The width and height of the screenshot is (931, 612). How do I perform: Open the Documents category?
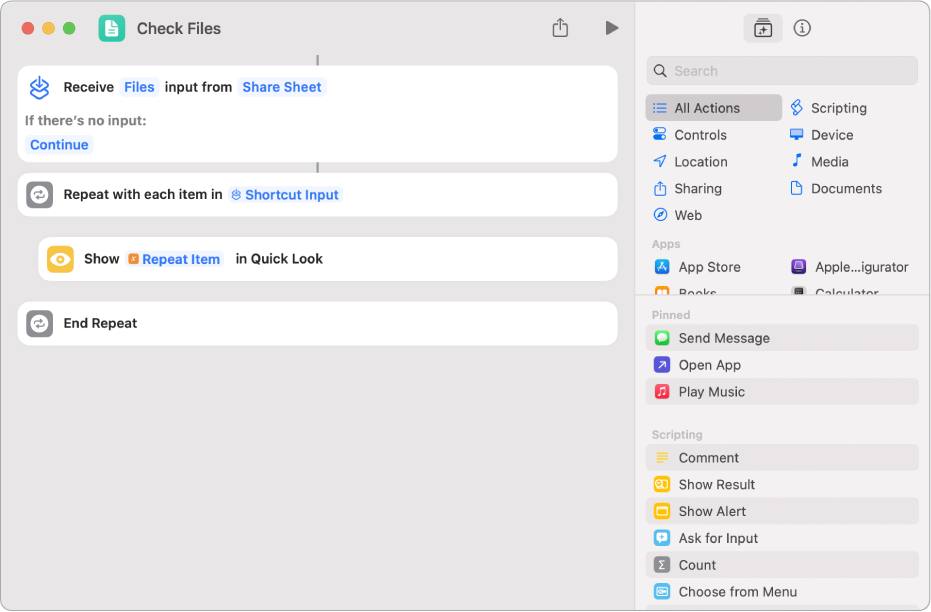(846, 188)
